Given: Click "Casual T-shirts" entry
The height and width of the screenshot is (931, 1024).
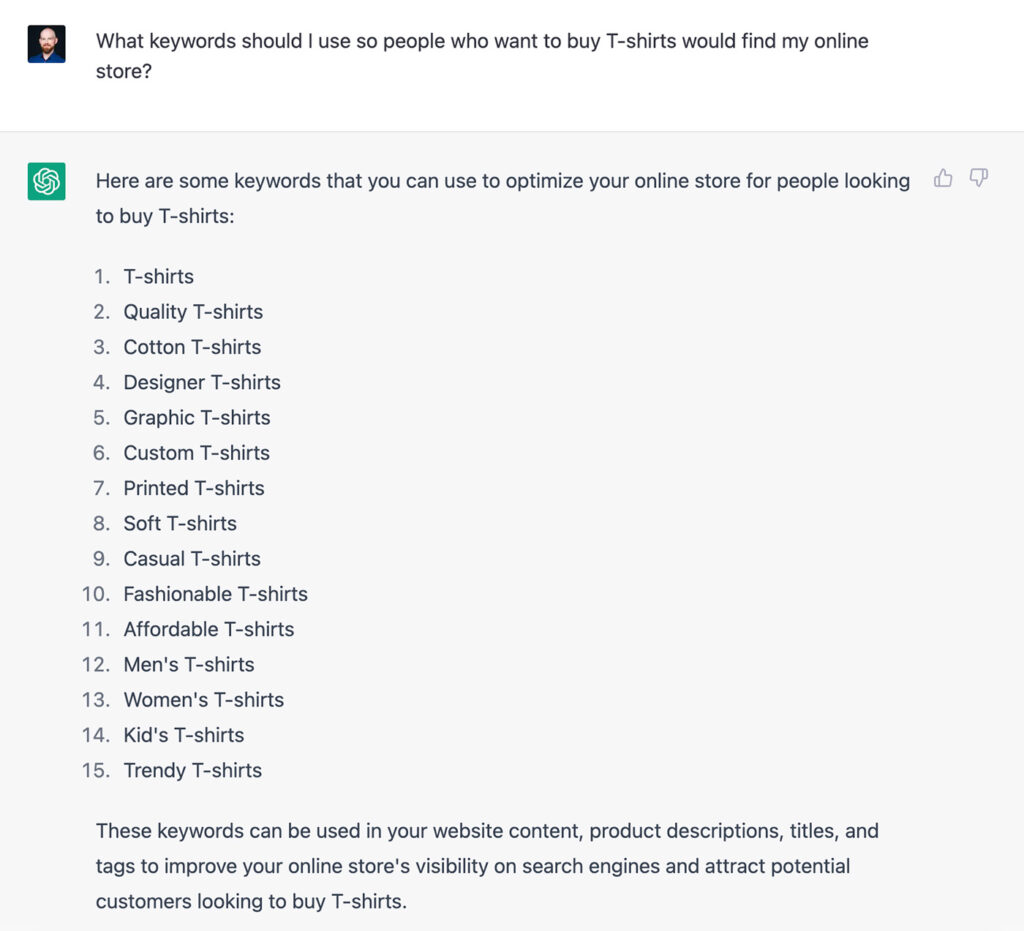Looking at the screenshot, I should (x=192, y=558).
